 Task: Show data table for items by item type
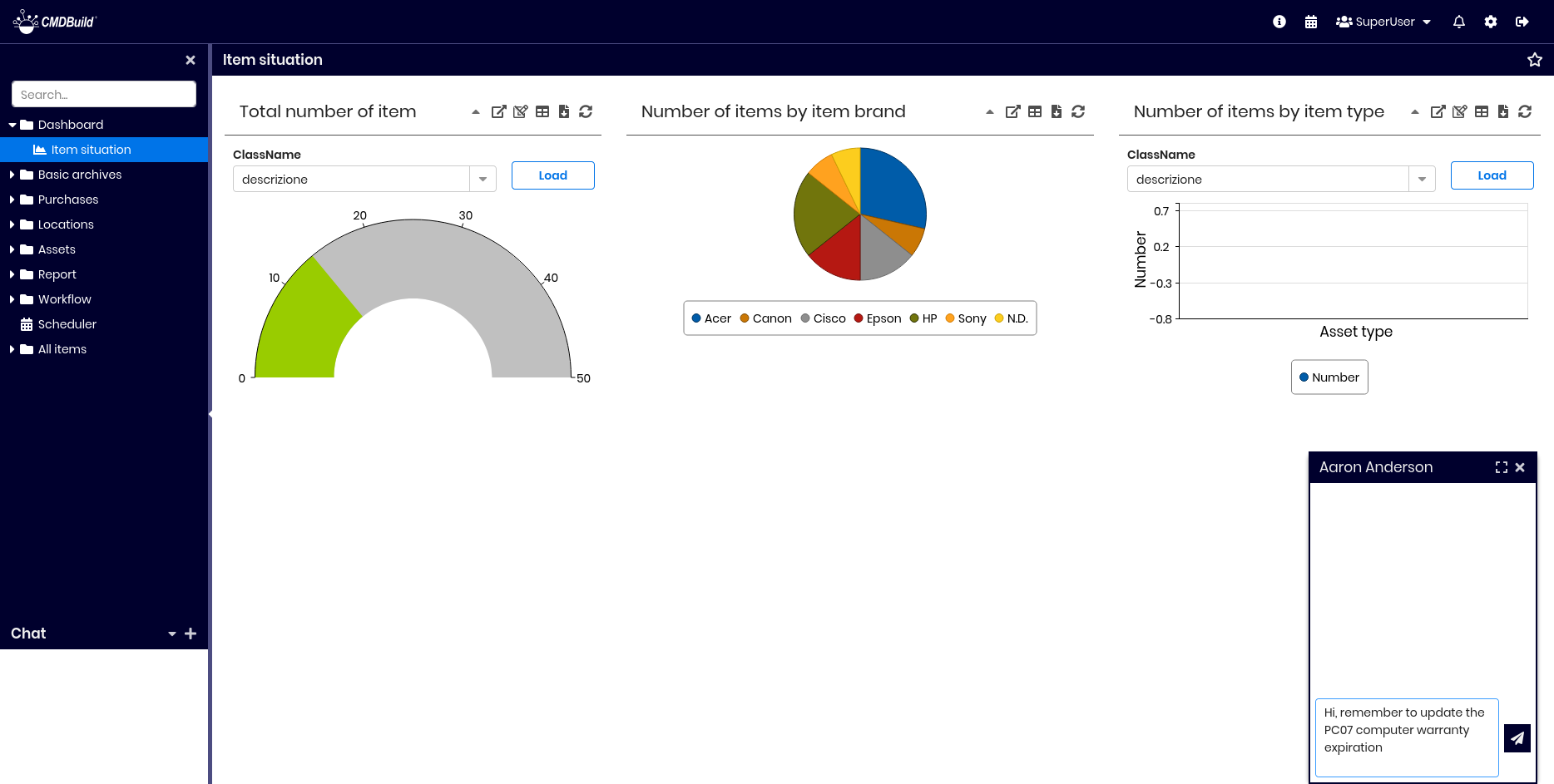point(1481,111)
